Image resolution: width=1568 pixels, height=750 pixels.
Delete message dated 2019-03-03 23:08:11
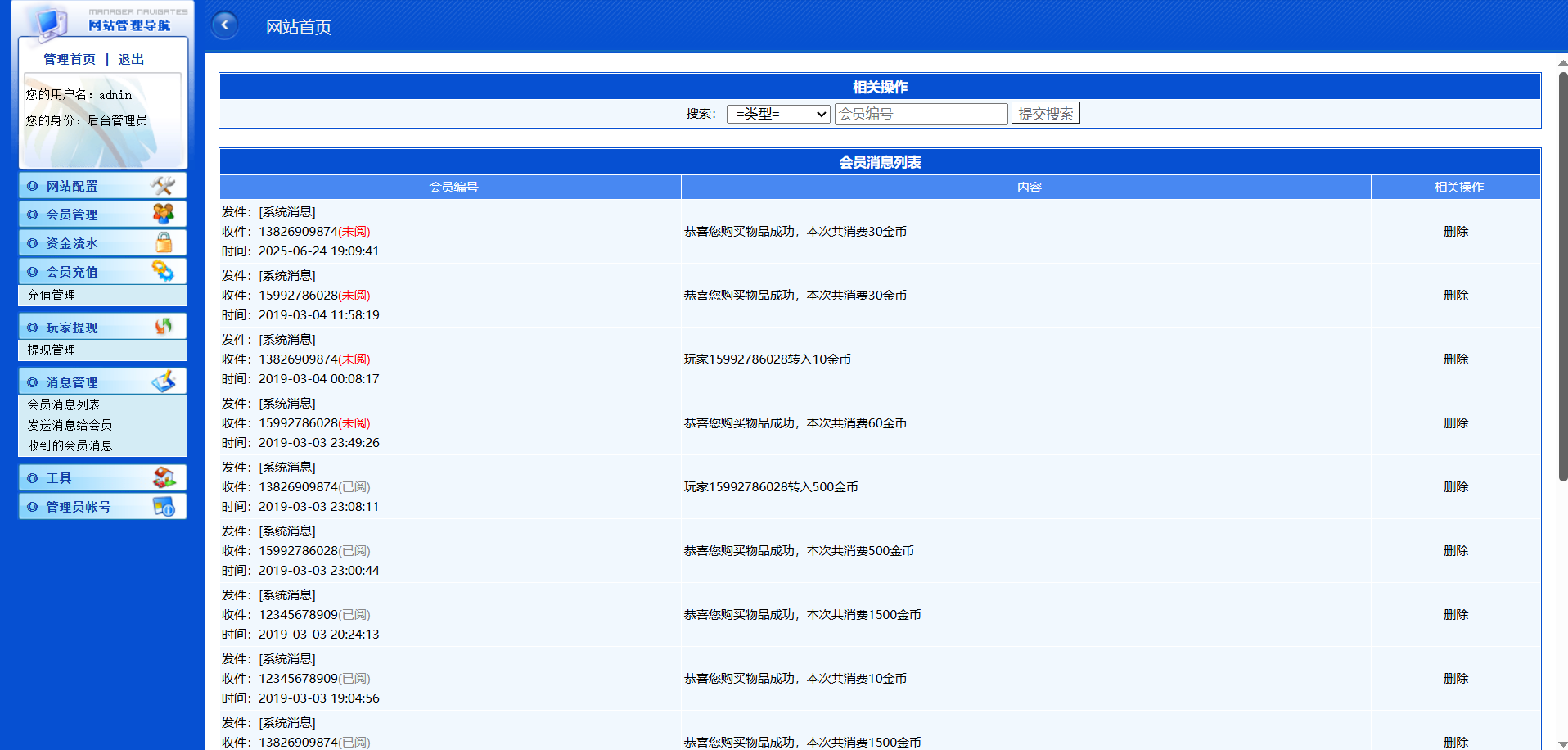coord(1456,487)
